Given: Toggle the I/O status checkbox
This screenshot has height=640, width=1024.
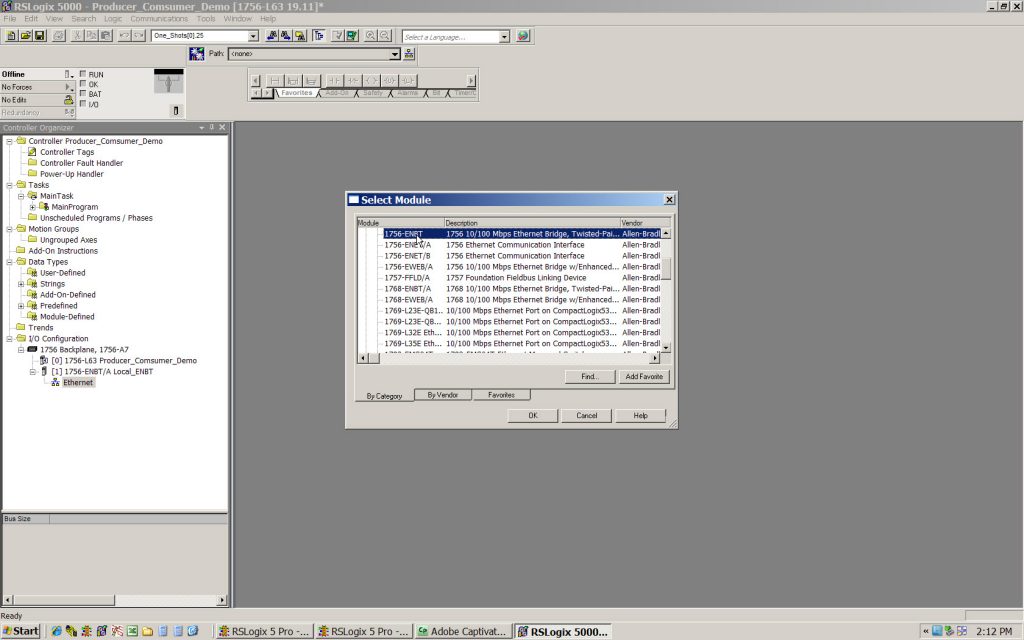Looking at the screenshot, I should pyautogui.click(x=83, y=103).
